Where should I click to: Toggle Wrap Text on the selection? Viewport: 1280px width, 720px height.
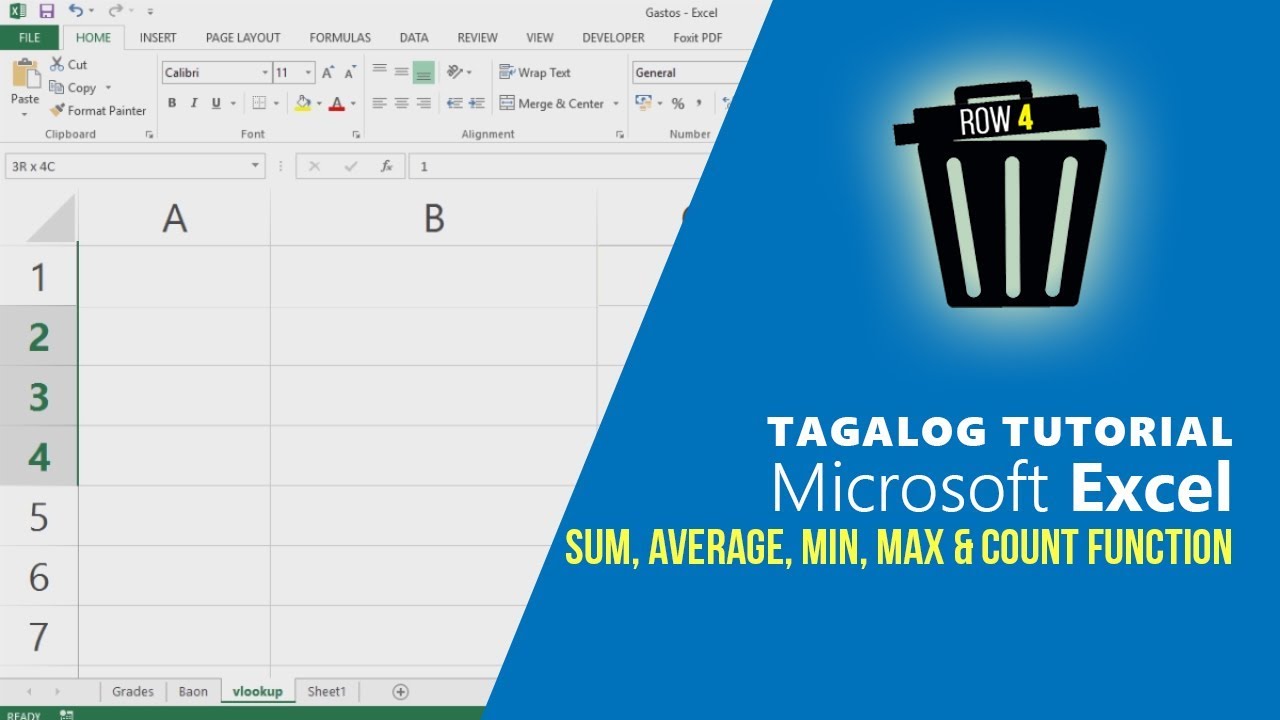point(535,73)
